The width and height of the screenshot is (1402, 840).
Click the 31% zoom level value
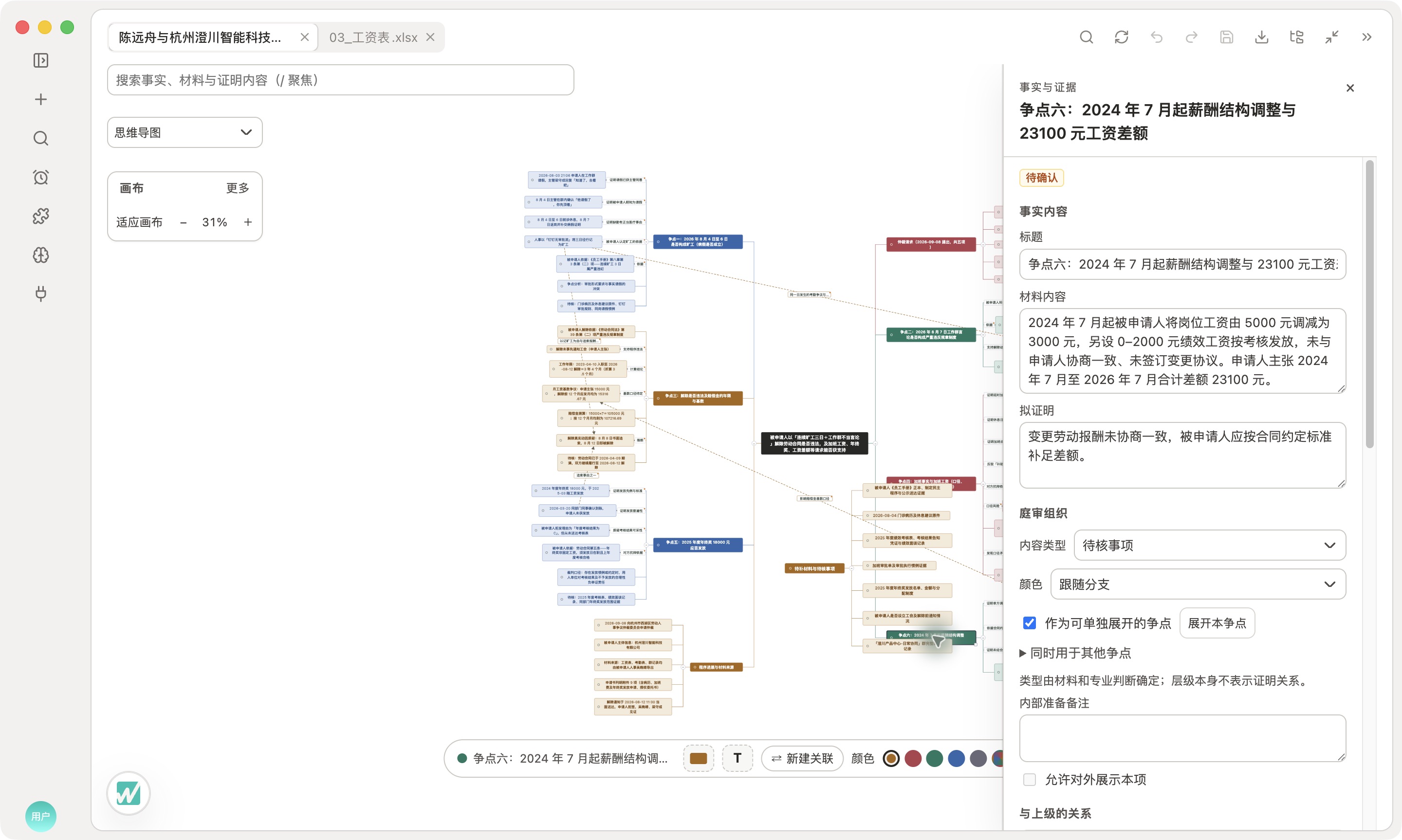click(215, 222)
